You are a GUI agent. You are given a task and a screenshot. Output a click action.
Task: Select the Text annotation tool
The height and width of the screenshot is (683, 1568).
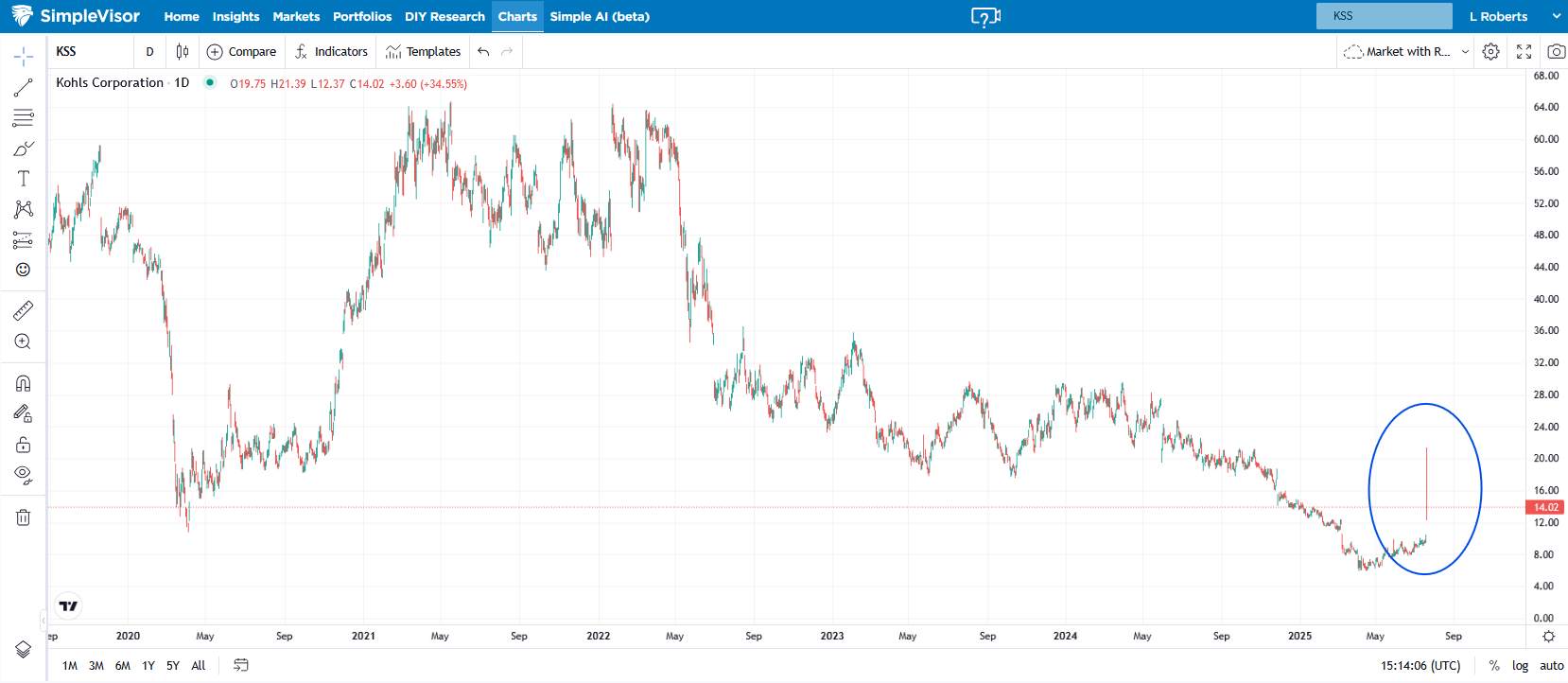[x=23, y=179]
